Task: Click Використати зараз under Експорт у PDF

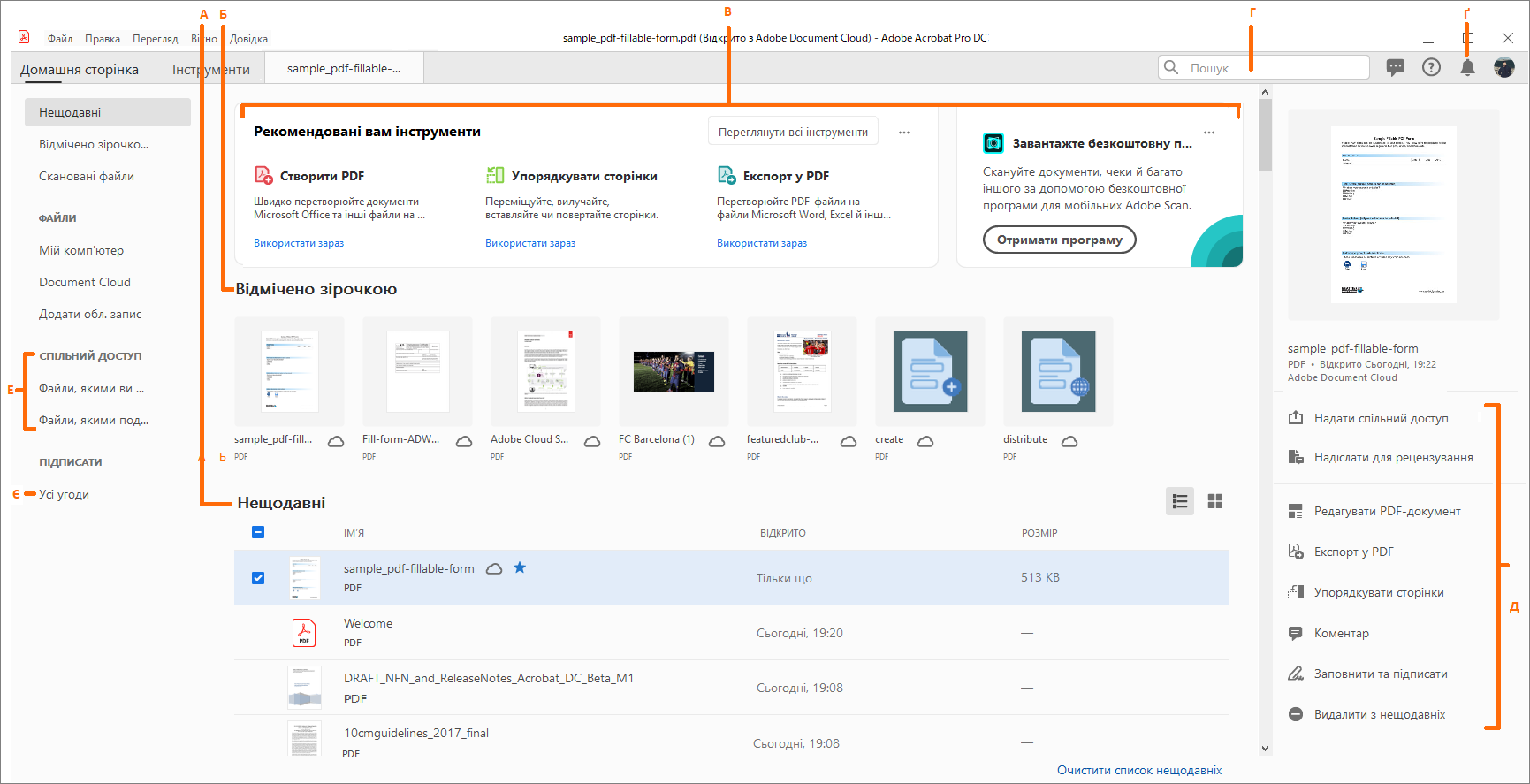Action: tap(762, 243)
